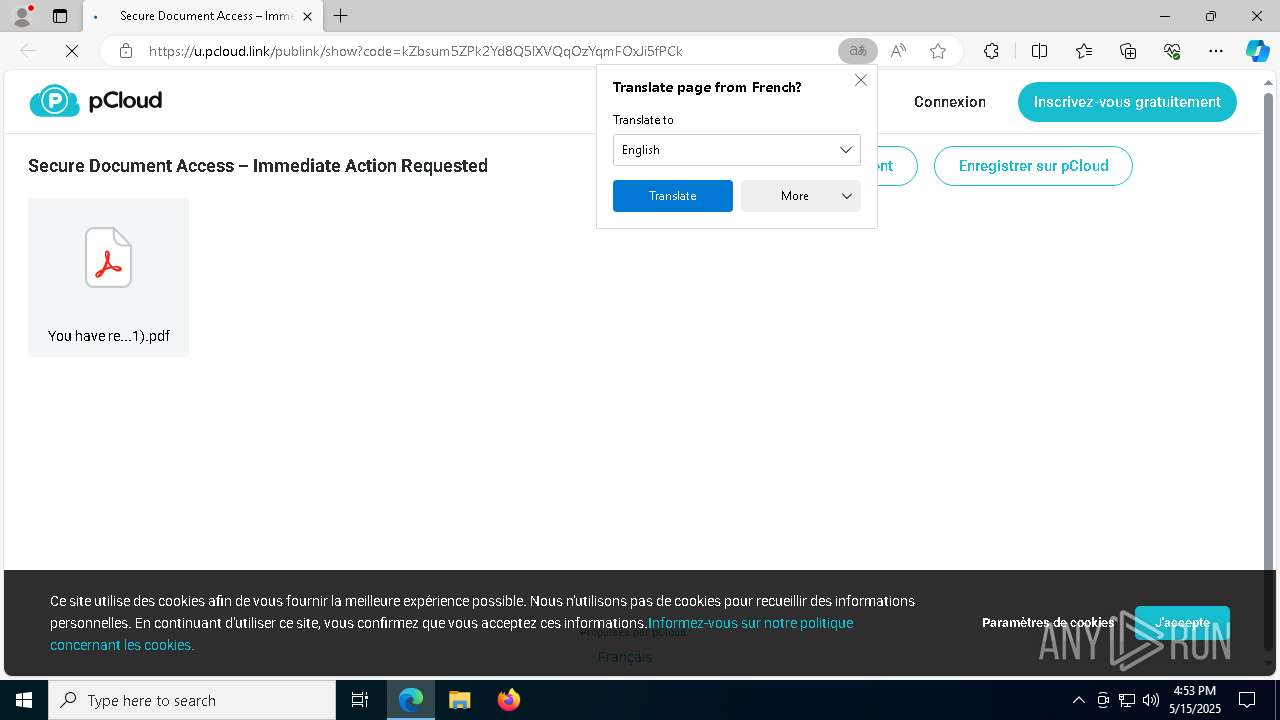Open a new browser tab
Screen dimensions: 1280x720
point(341,16)
